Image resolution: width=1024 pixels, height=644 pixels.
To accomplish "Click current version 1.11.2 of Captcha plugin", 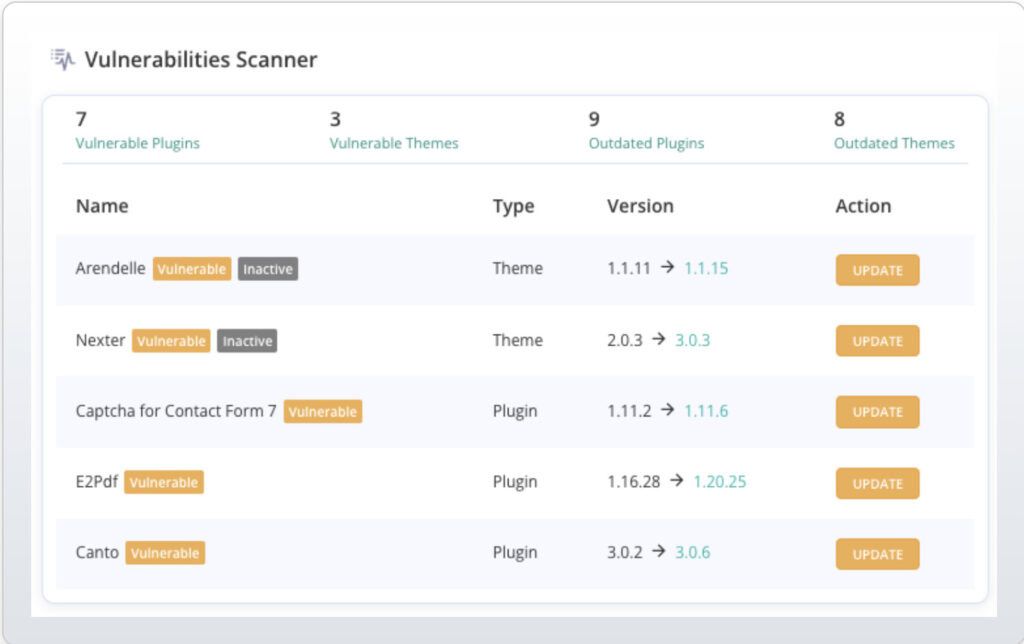I will click(x=629, y=411).
